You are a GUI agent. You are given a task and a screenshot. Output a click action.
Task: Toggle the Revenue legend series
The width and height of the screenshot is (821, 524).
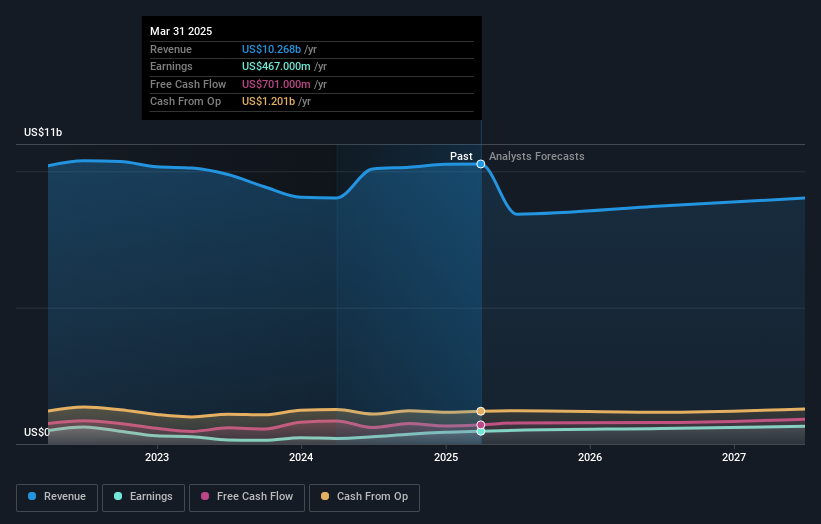(57, 497)
